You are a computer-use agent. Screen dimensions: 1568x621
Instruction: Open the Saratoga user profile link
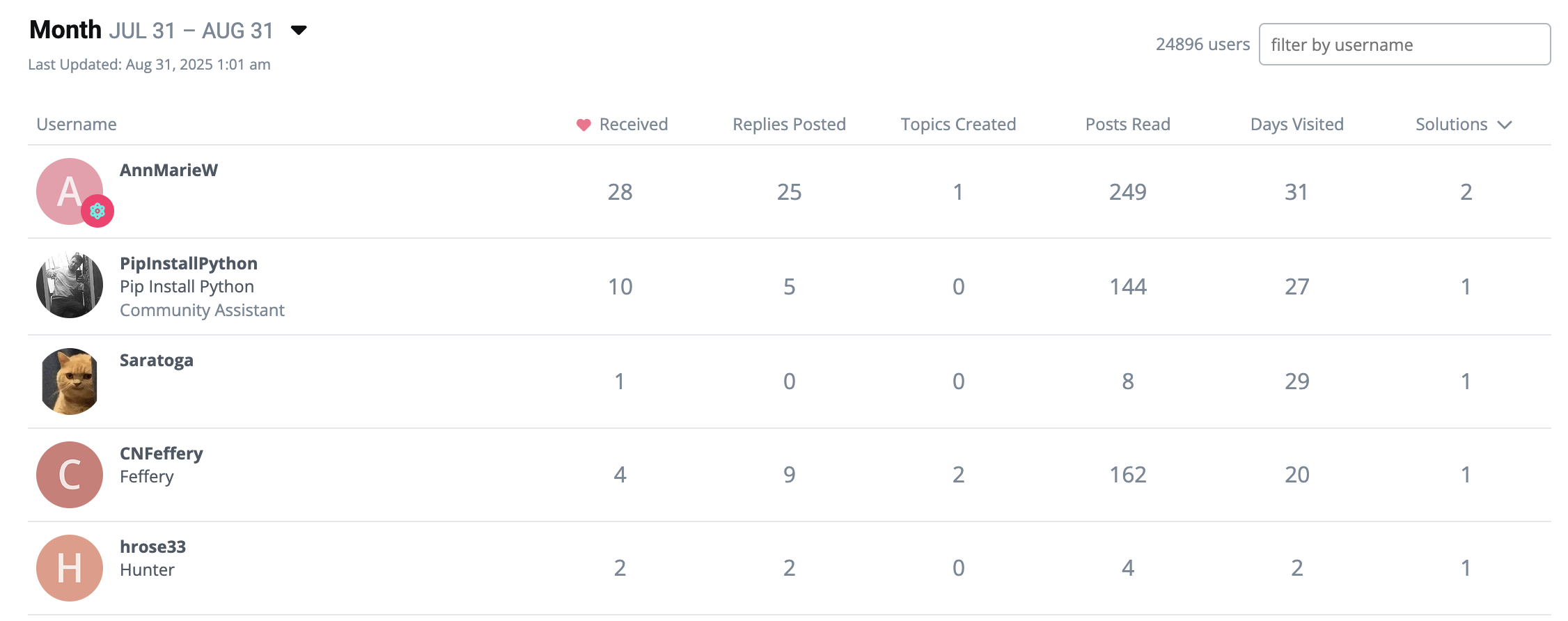pos(156,360)
